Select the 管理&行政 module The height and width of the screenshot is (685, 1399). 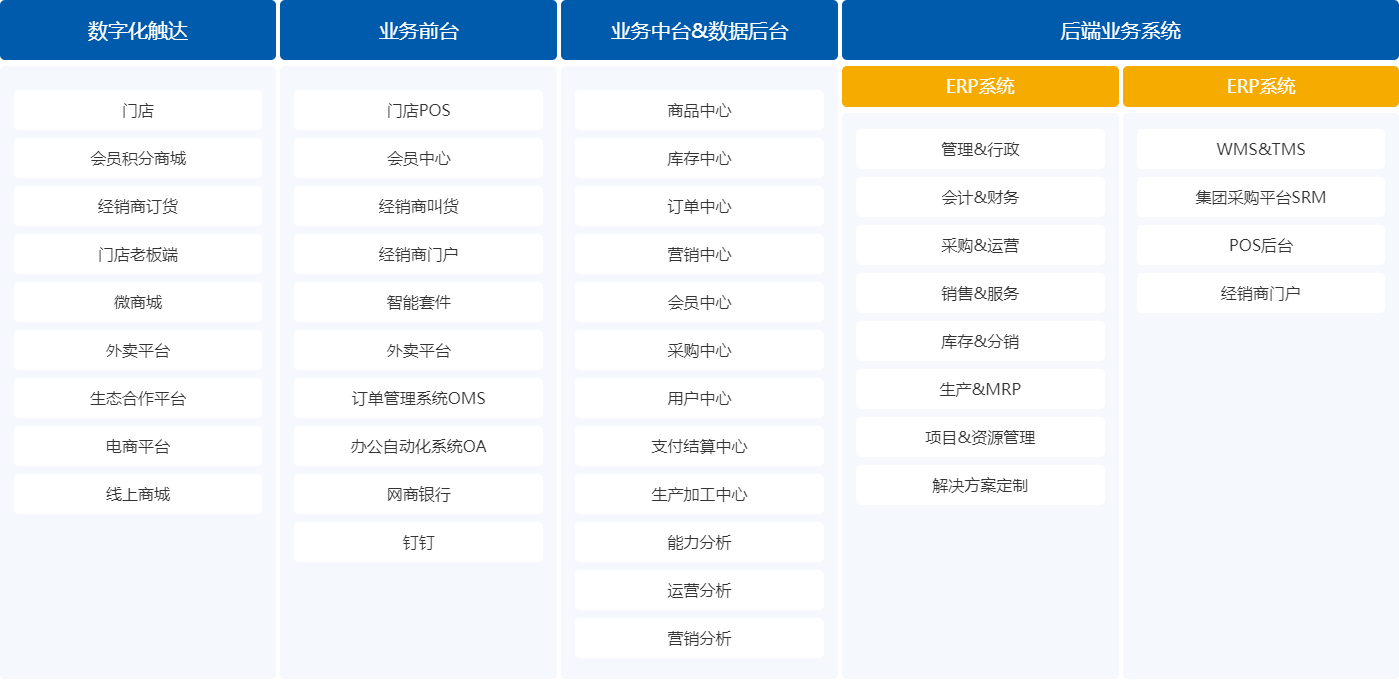pyautogui.click(x=980, y=149)
